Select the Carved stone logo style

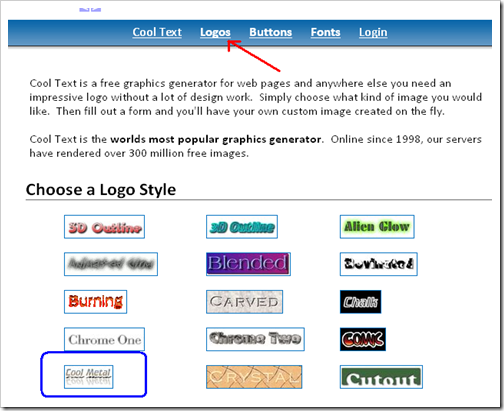(244, 302)
